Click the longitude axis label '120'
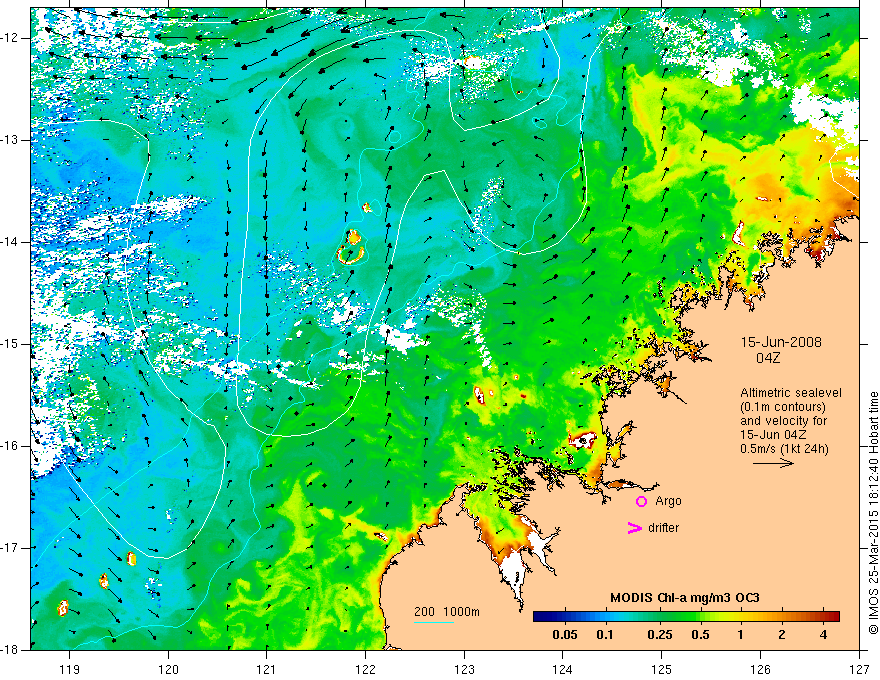This screenshot has width=880, height=680. point(168,670)
